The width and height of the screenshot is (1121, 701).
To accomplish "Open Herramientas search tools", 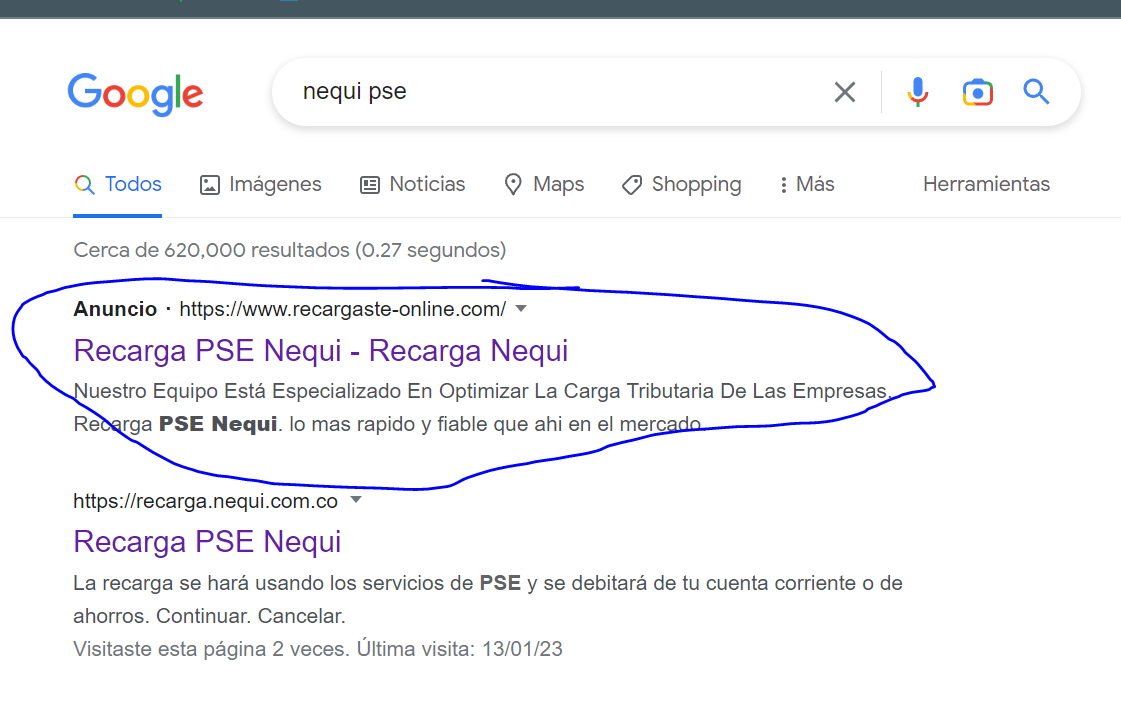I will 986,184.
